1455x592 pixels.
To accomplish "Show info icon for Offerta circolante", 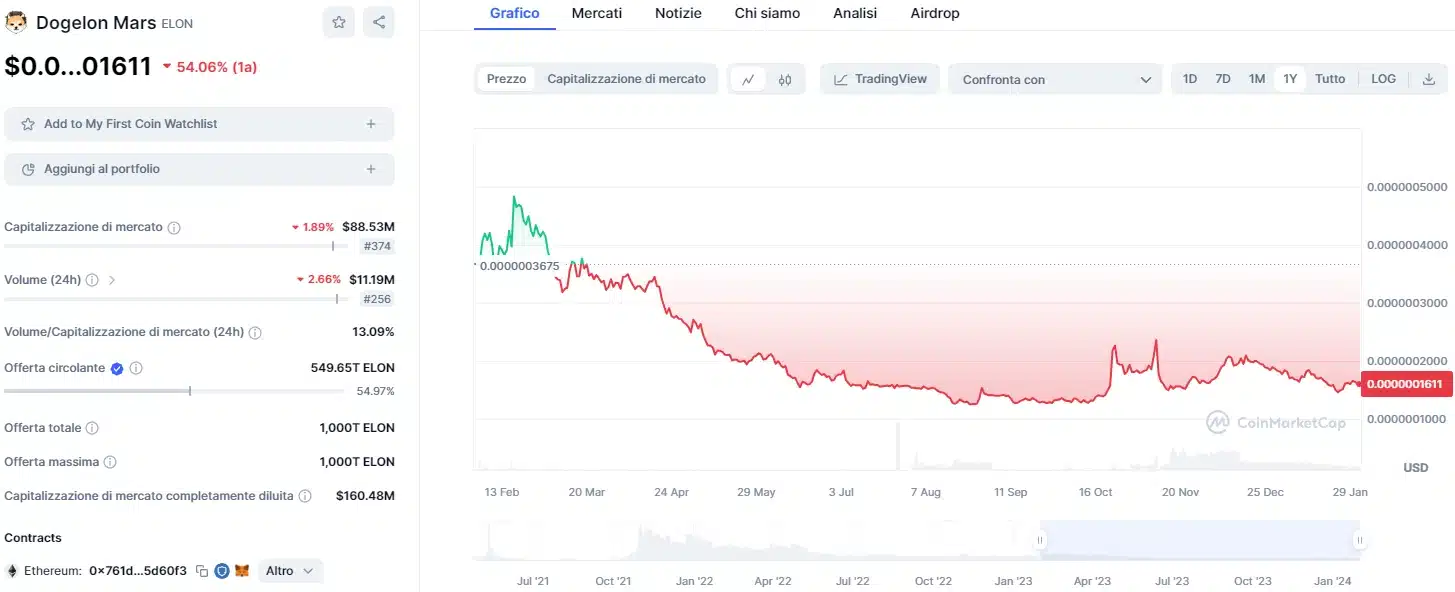I will tap(136, 368).
